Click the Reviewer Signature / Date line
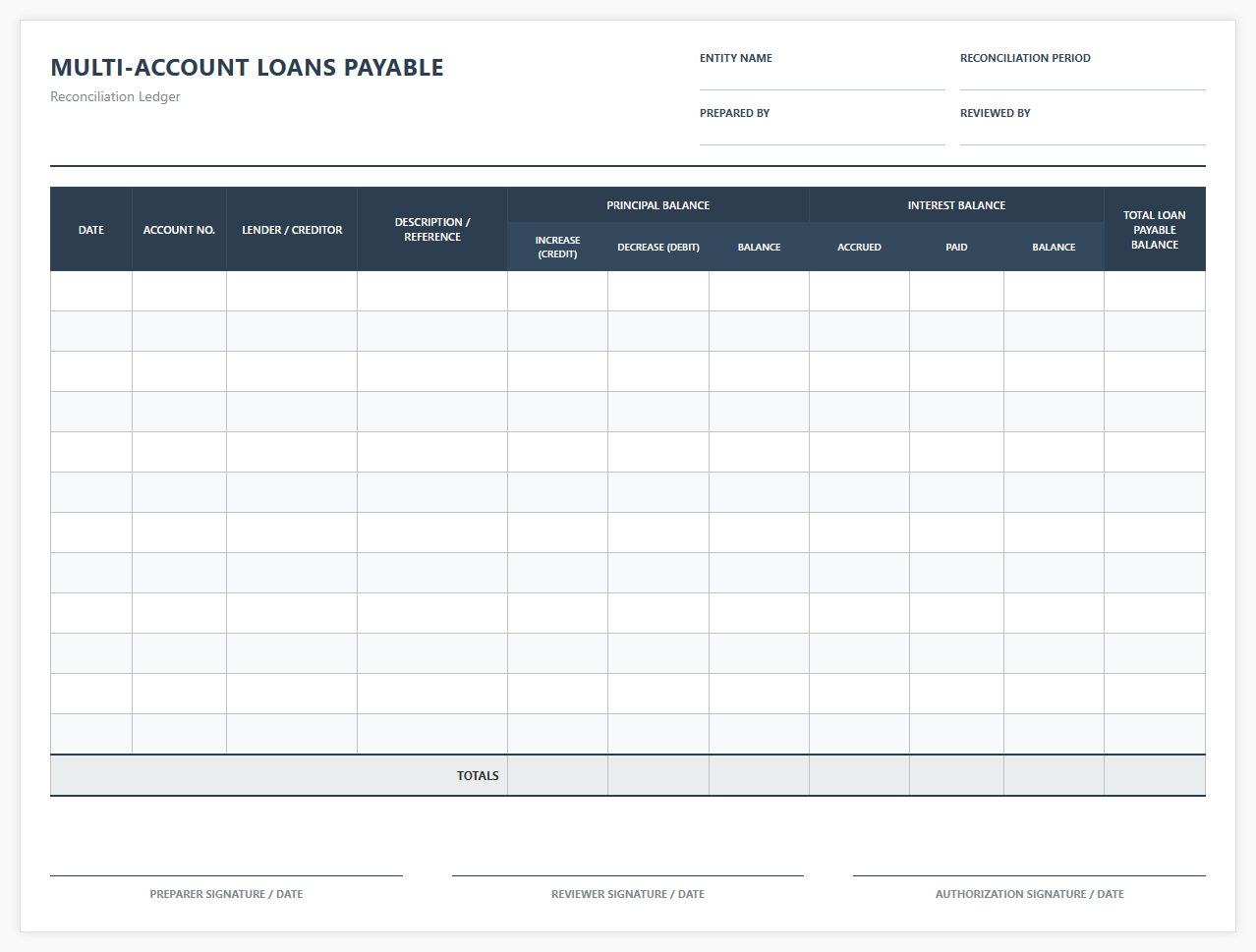 628,875
